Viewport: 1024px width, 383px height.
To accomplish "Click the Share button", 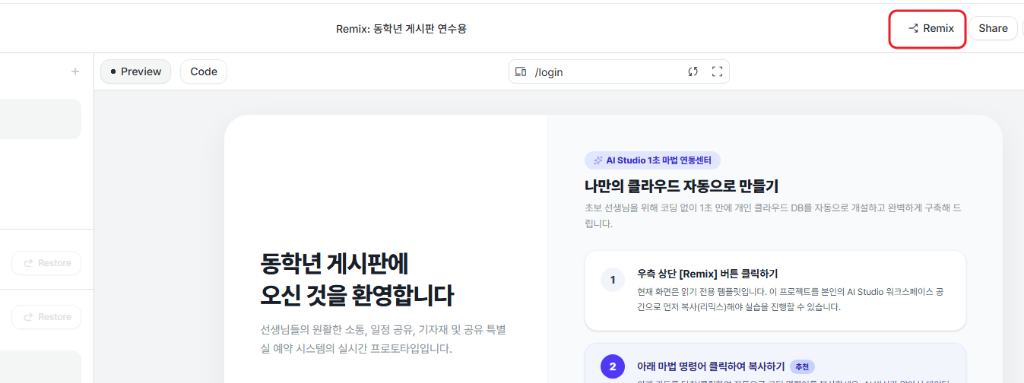I will (x=993, y=29).
